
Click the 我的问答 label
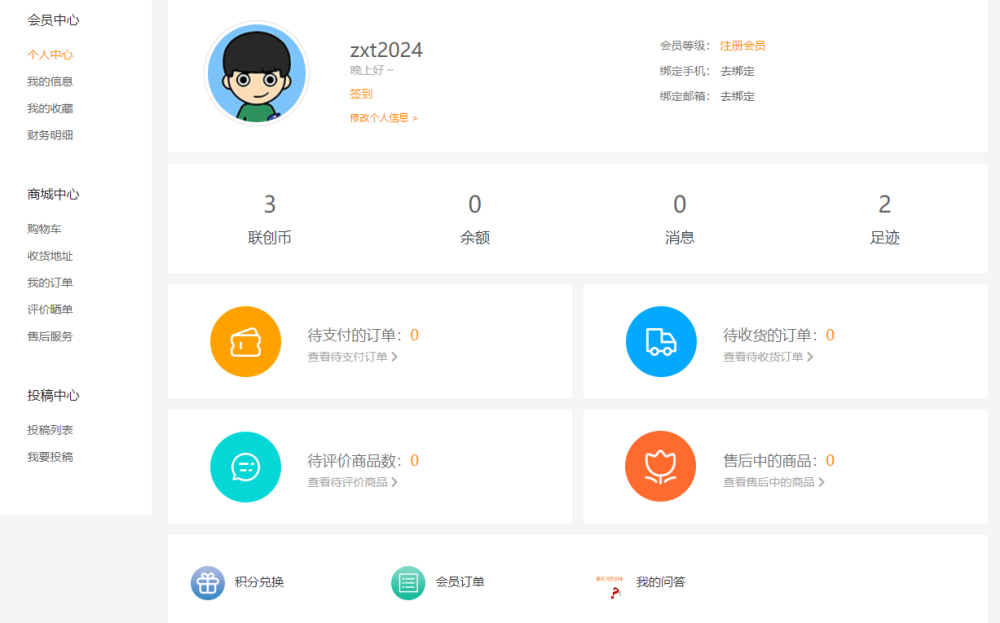[661, 582]
